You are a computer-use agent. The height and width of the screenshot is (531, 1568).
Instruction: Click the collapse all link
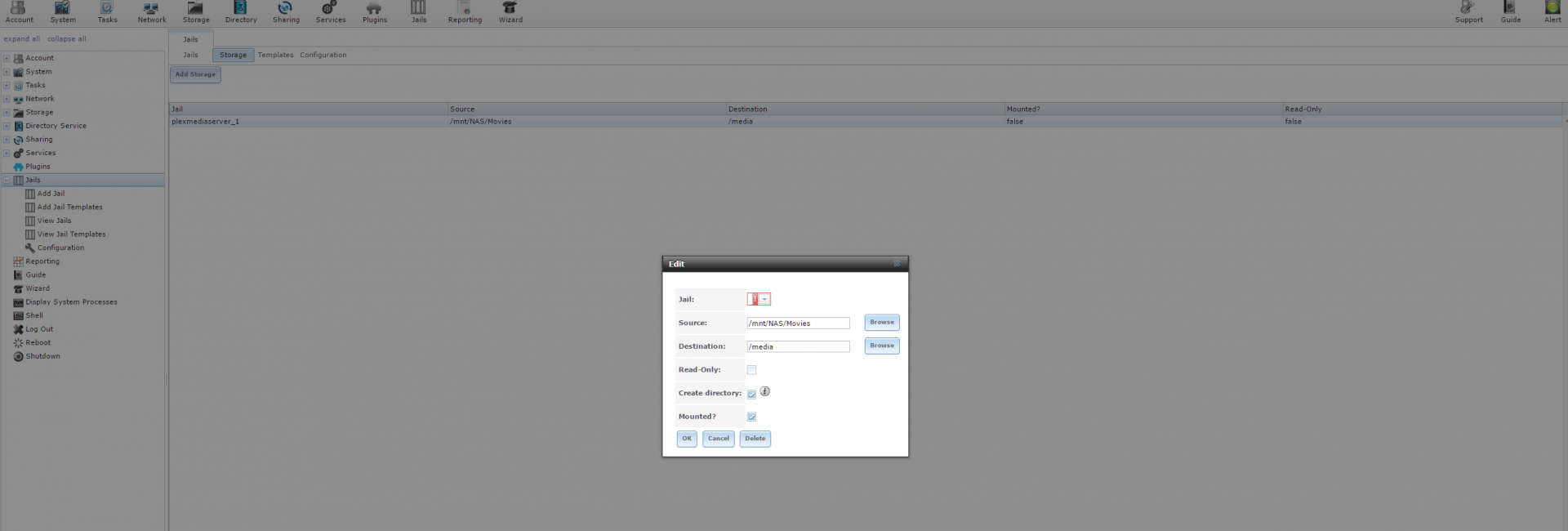click(x=66, y=38)
